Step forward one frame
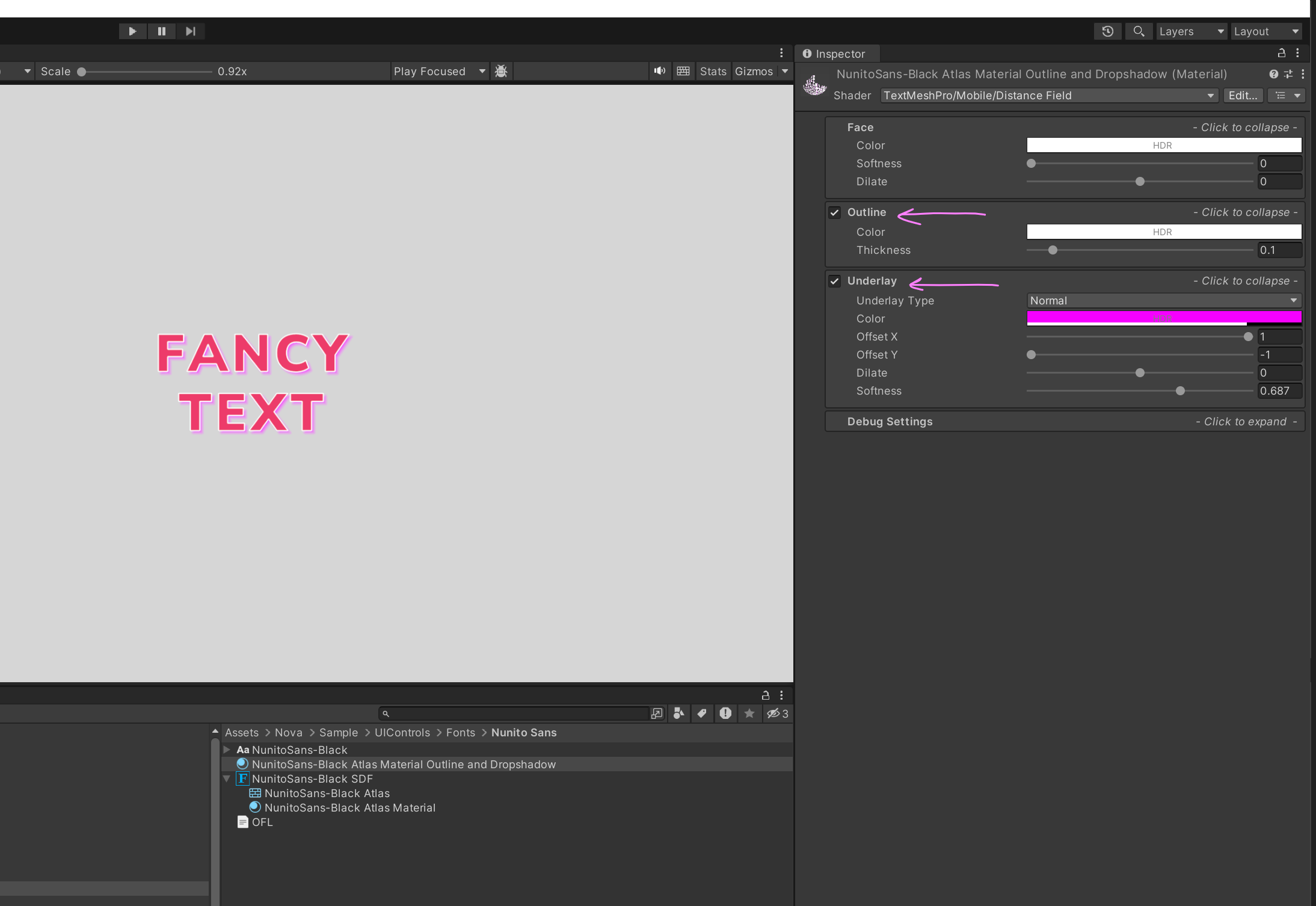The width and height of the screenshot is (1316, 906). coord(190,31)
